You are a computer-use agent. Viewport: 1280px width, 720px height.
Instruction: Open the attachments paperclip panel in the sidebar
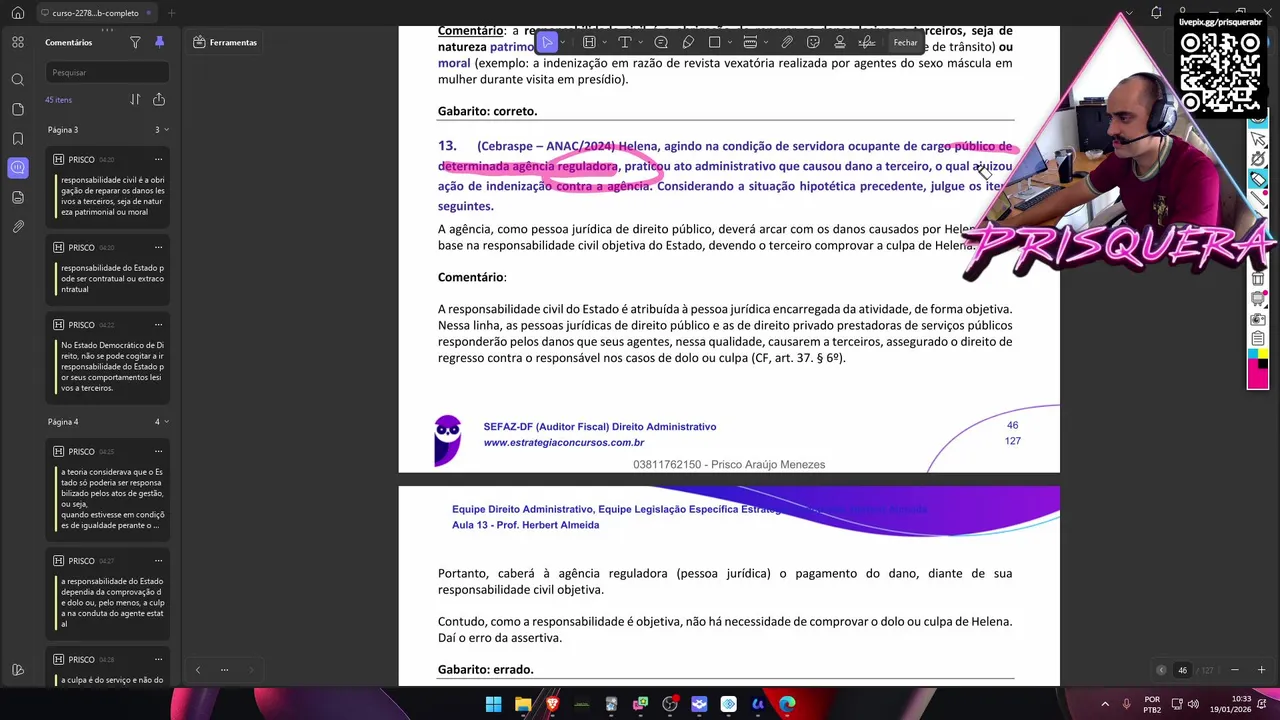coord(17,227)
